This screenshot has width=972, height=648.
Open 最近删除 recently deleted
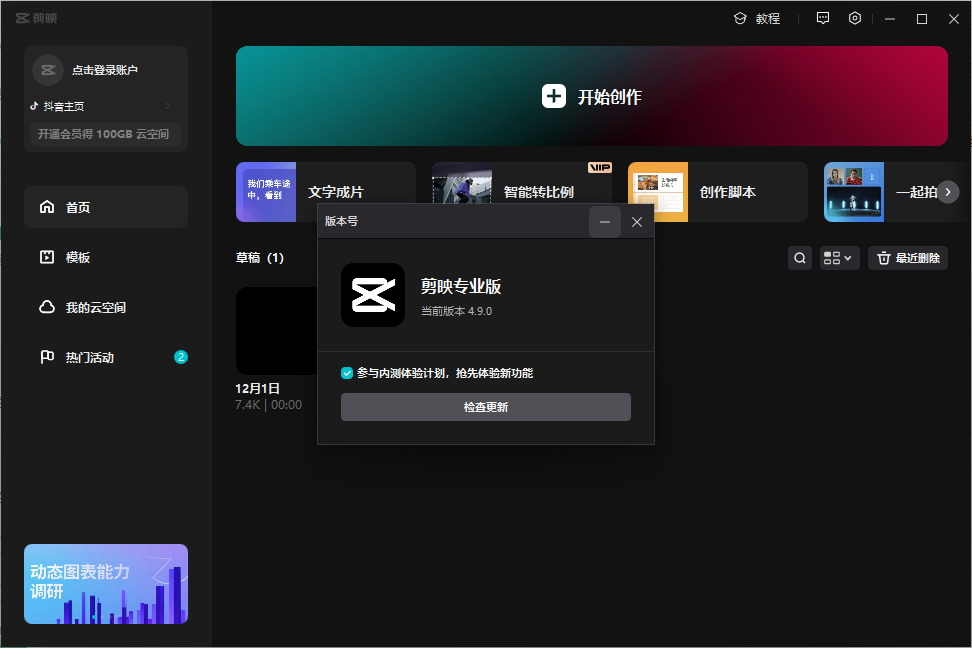point(908,258)
